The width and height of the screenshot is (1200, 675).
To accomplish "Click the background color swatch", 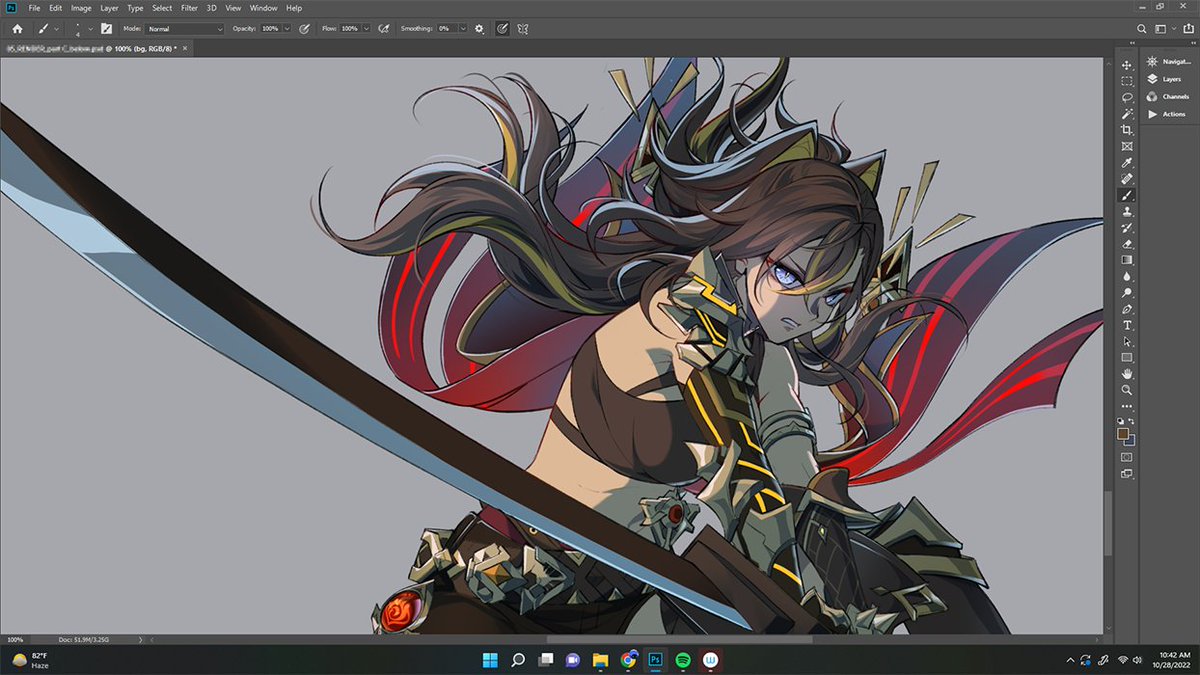I will [1130, 440].
